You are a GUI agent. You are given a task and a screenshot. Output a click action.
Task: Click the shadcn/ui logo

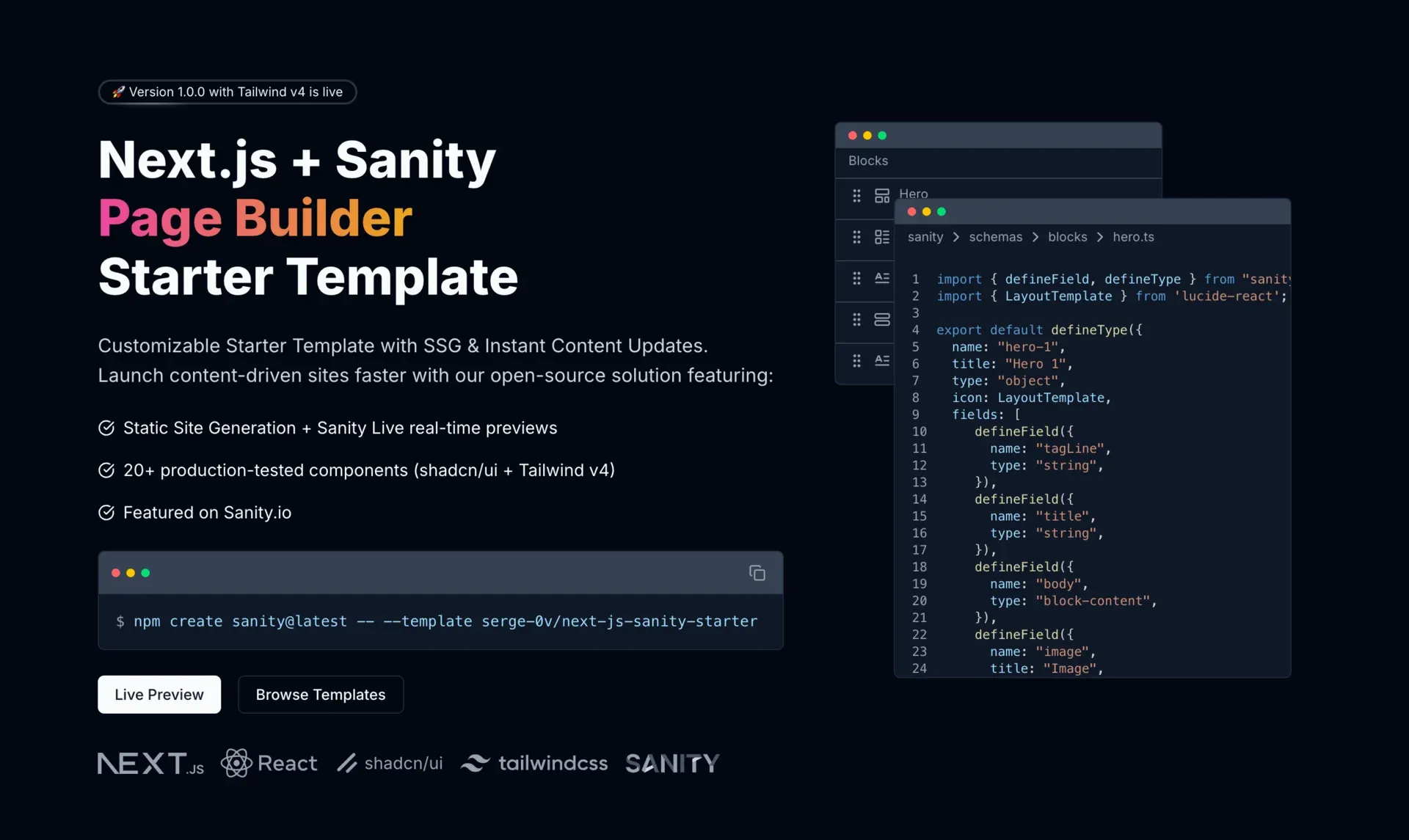[x=390, y=763]
